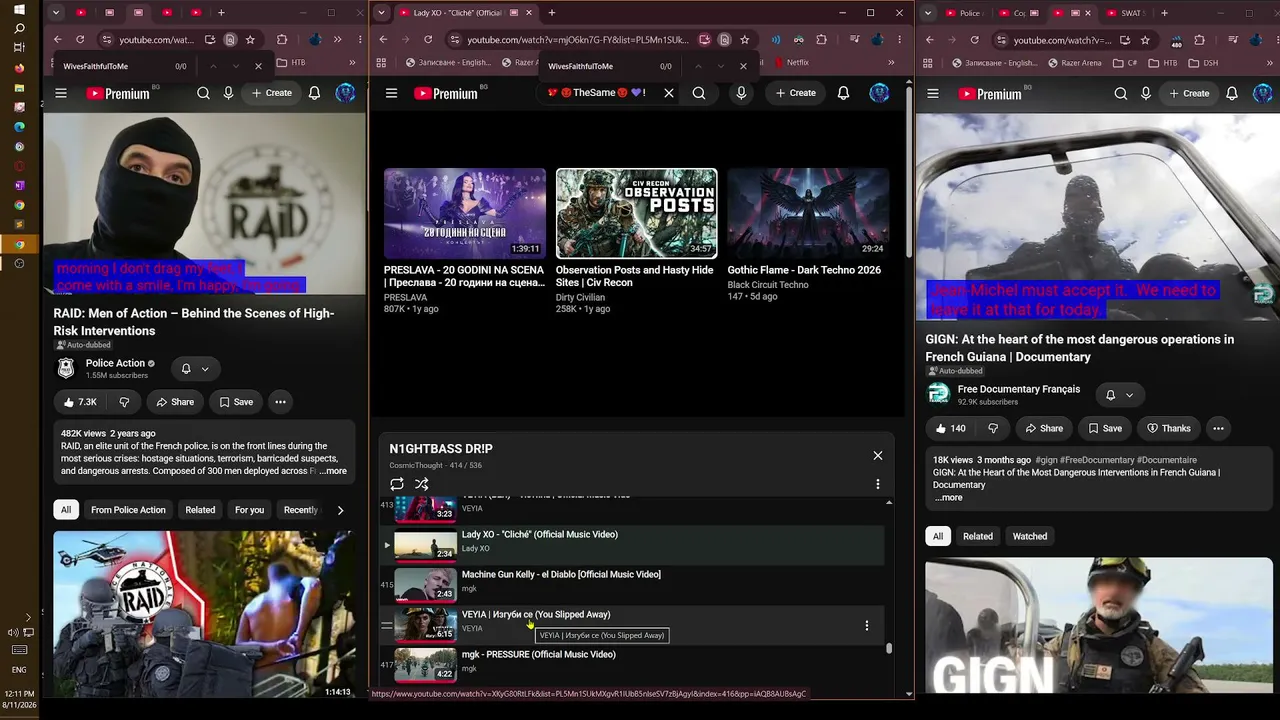Screen dimensions: 1280x720
Task: Bookmark the page with the left window star
Action: [250, 40]
